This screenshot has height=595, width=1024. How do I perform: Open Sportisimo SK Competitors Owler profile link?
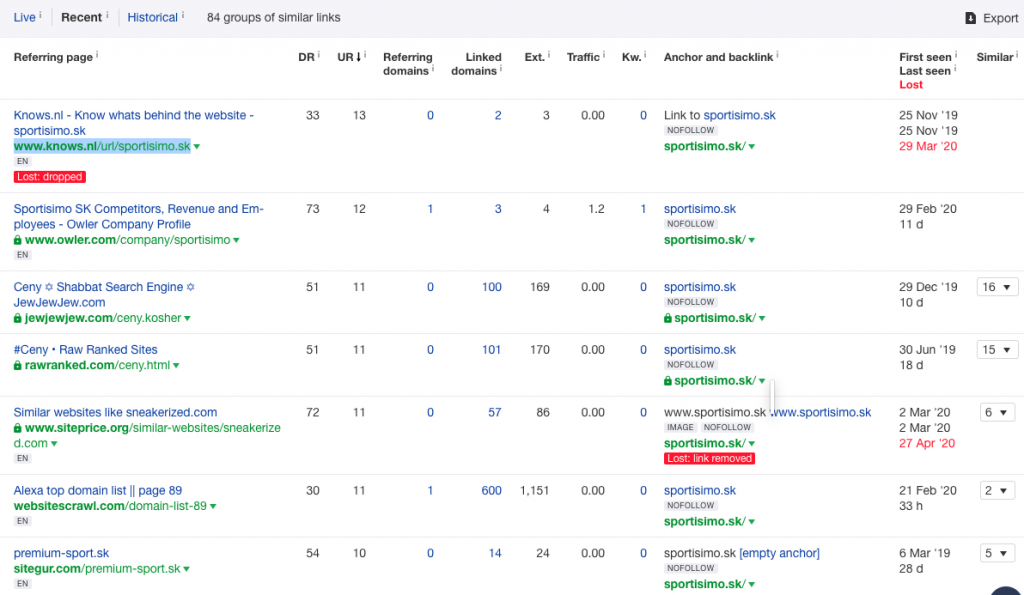[138, 217]
